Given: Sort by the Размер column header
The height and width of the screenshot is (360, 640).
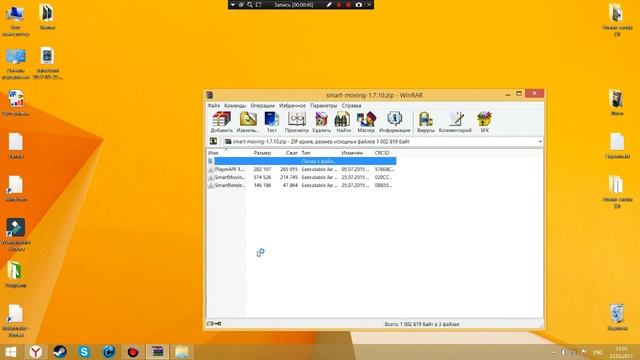Looking at the screenshot, I should pos(262,153).
